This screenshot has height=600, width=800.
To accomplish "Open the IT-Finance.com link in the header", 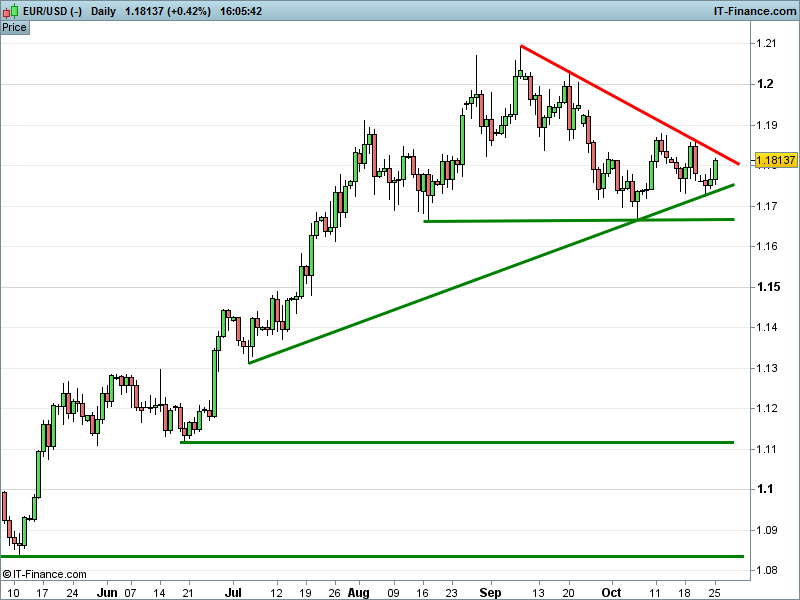I will [x=755, y=11].
